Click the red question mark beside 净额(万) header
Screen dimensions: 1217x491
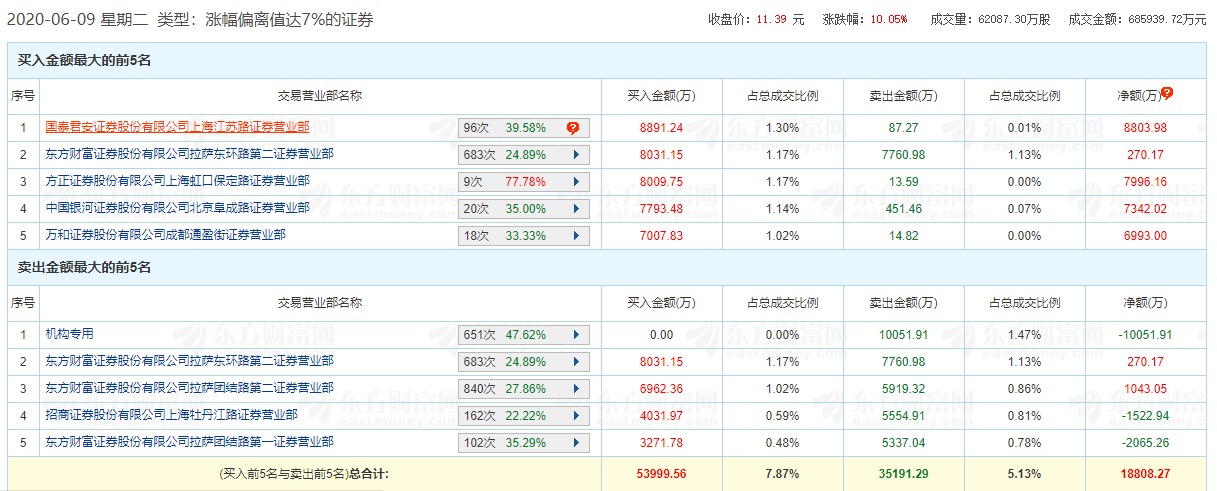click(x=1166, y=93)
